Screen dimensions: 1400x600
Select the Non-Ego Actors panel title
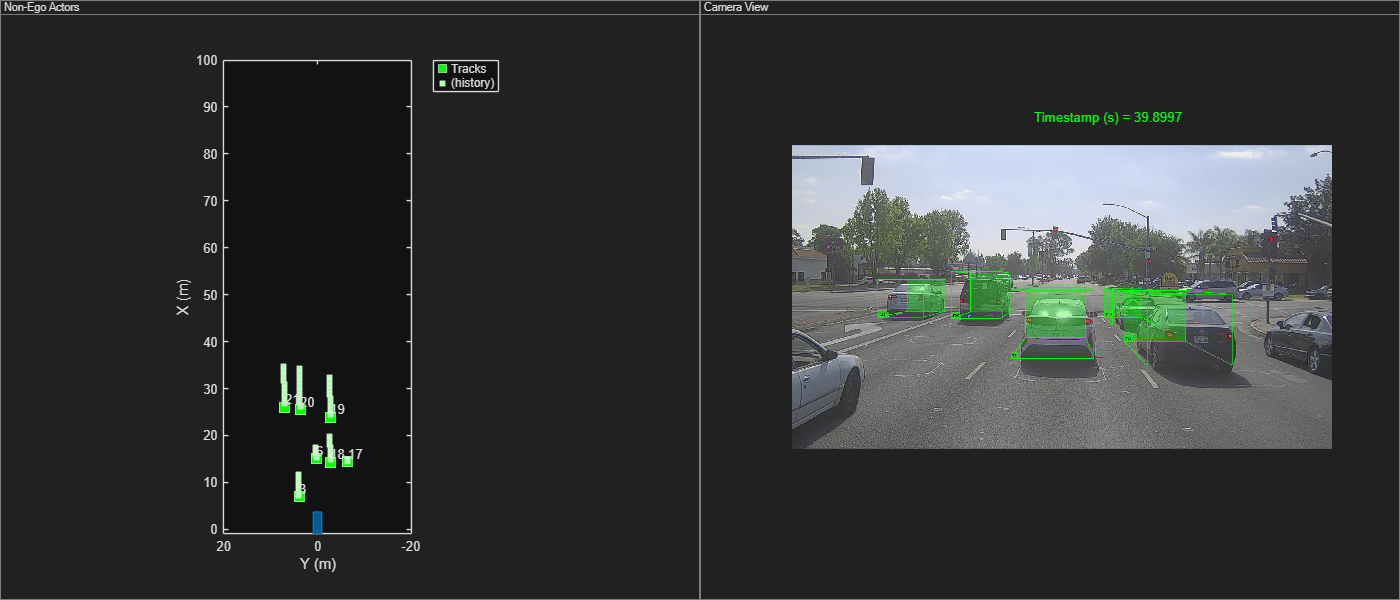(42, 7)
